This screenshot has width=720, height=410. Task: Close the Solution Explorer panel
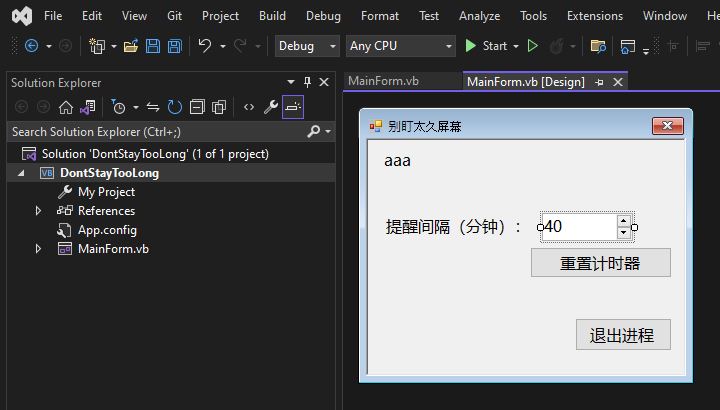click(x=324, y=83)
